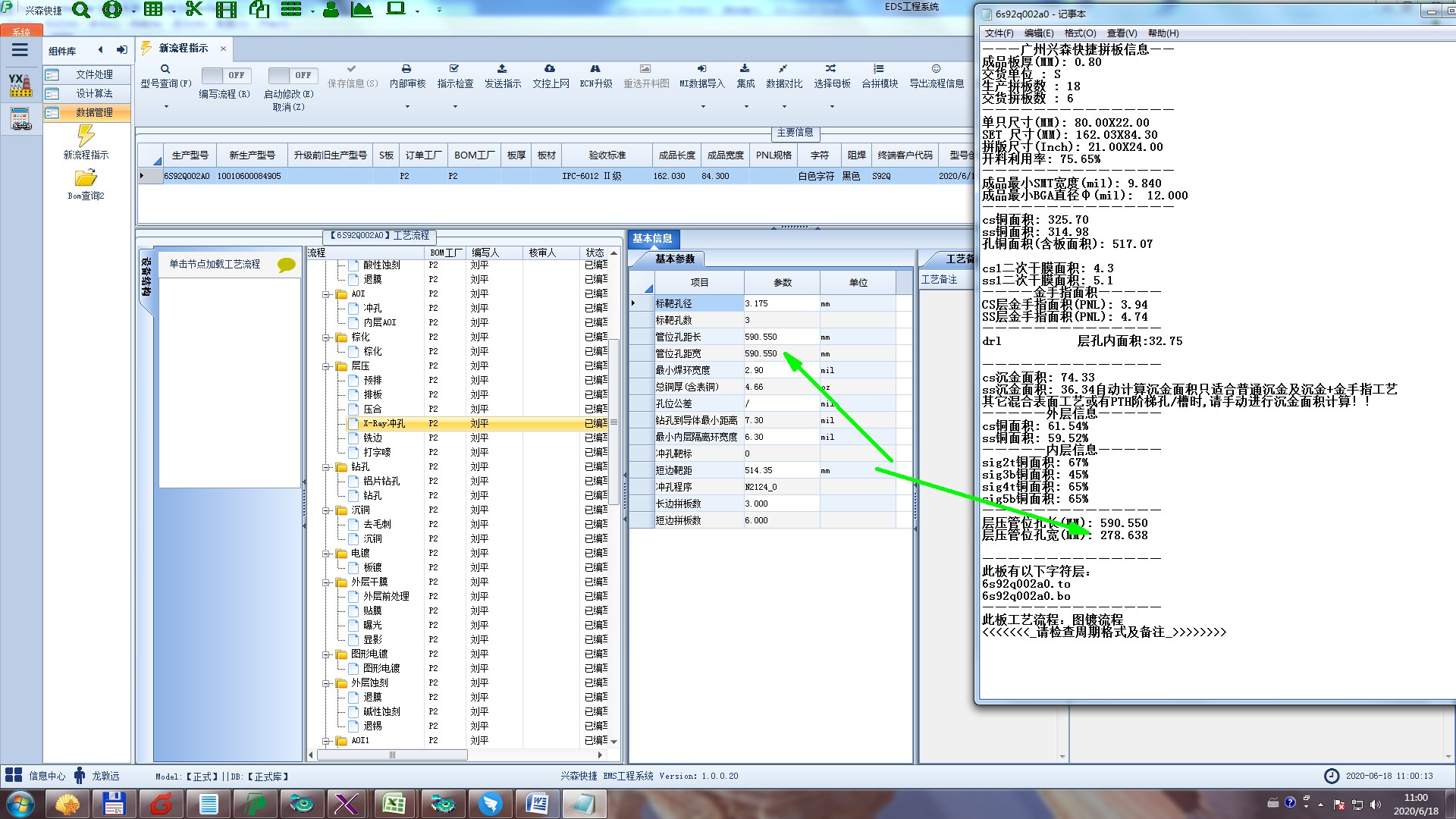This screenshot has width=1456, height=819.
Task: Collapse the 外层干膜 tree folder
Action: [x=326, y=582]
